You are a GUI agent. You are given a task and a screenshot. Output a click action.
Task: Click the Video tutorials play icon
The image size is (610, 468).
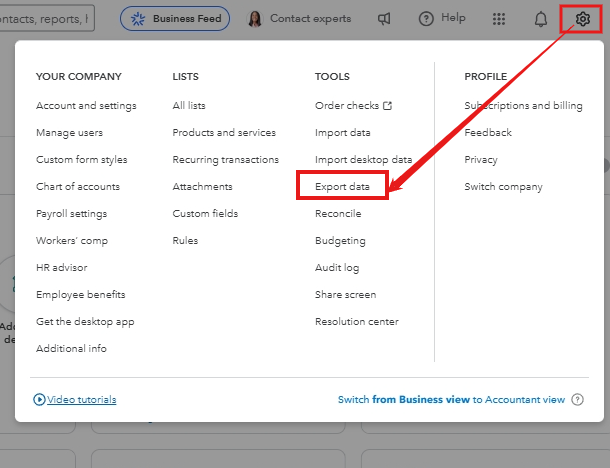(39, 400)
